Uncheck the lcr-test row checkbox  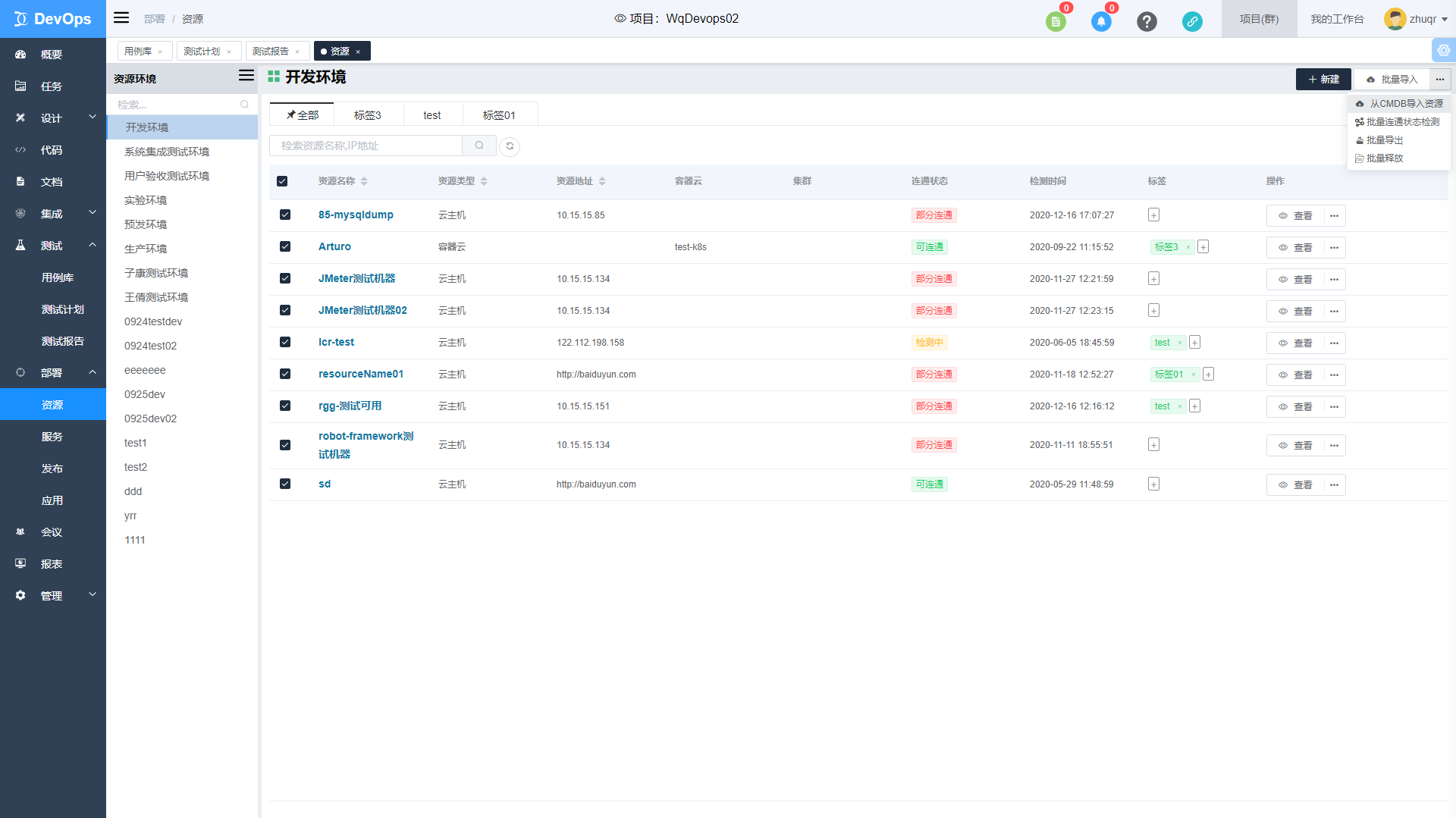pyautogui.click(x=285, y=342)
